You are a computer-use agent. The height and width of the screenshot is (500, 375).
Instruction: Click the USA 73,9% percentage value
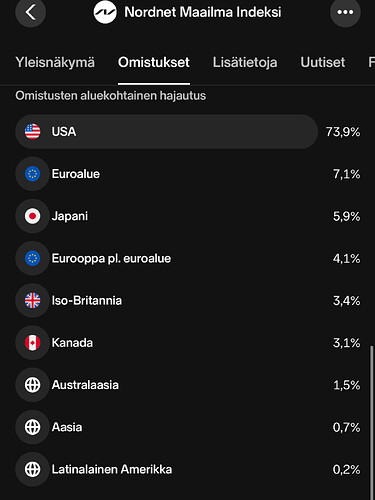pos(343,132)
